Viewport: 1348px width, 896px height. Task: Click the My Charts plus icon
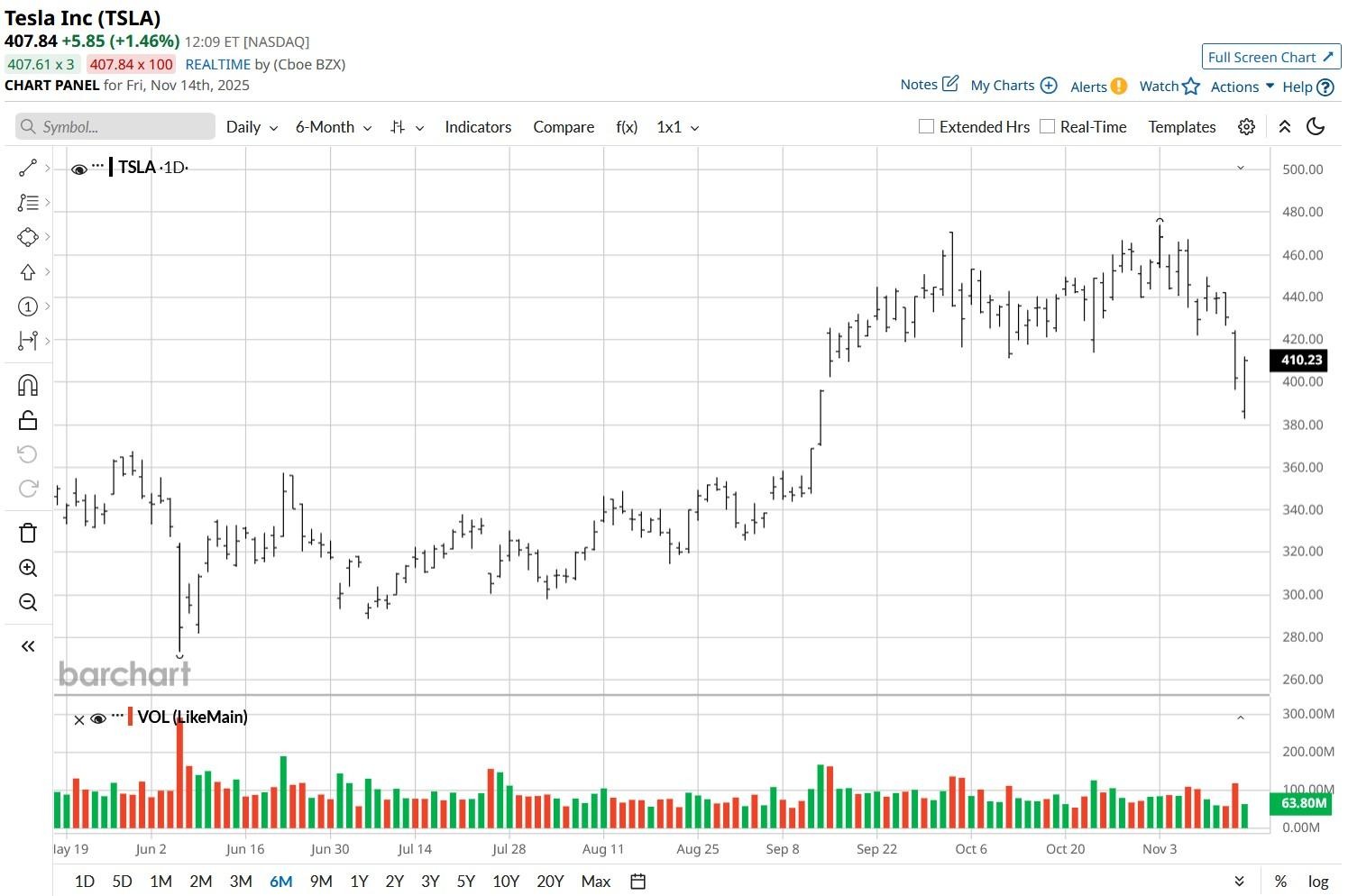(1049, 86)
